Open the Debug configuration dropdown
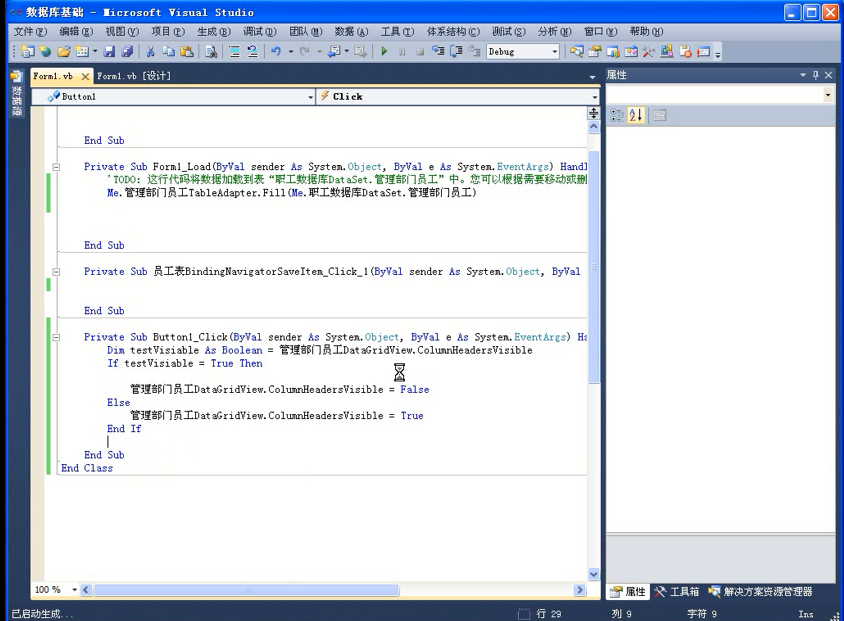The height and width of the screenshot is (621, 844). pyautogui.click(x=554, y=52)
